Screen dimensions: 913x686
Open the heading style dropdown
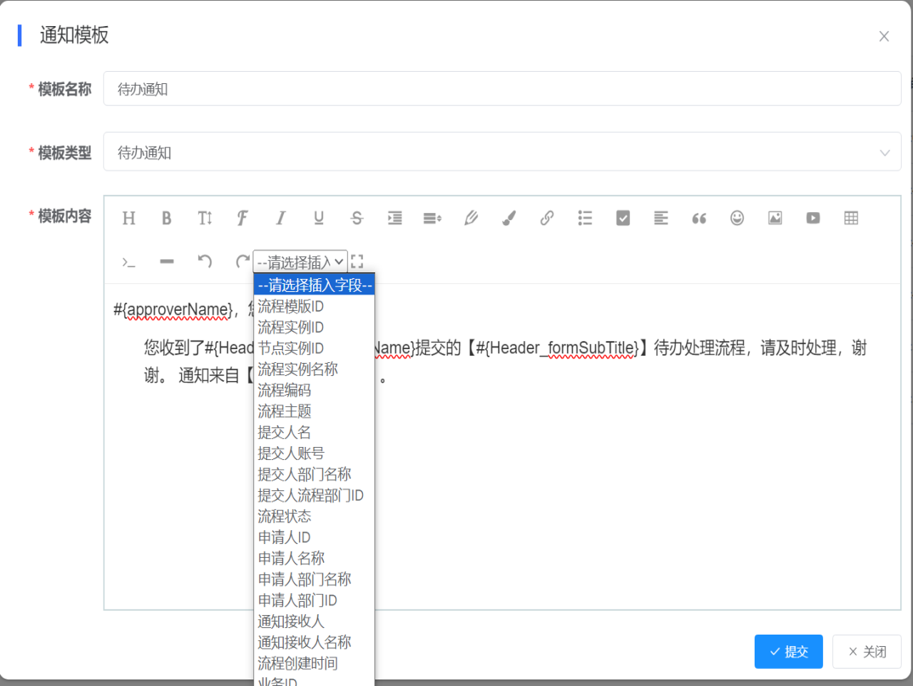[129, 218]
